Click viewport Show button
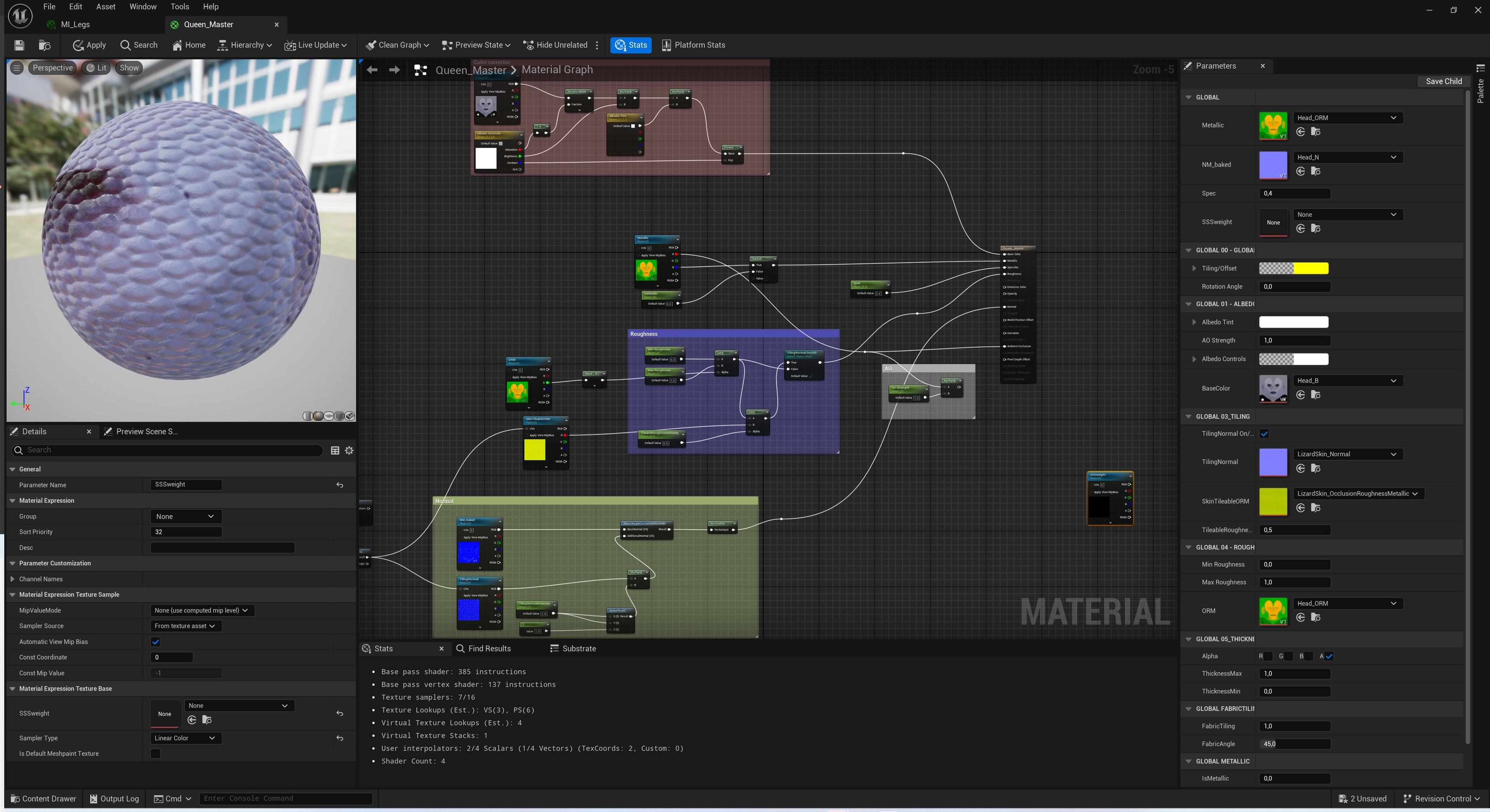Viewport: 1490px width, 812px height. click(129, 68)
